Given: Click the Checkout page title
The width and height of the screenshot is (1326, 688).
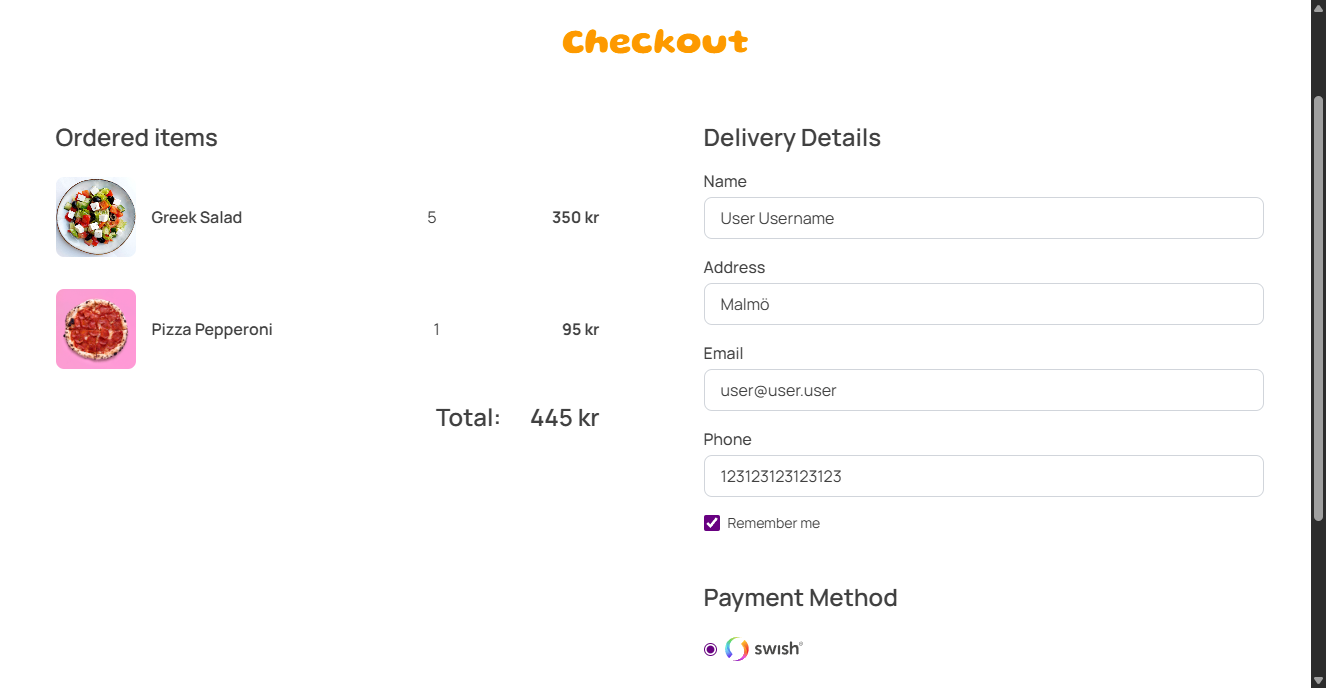Looking at the screenshot, I should (655, 42).
